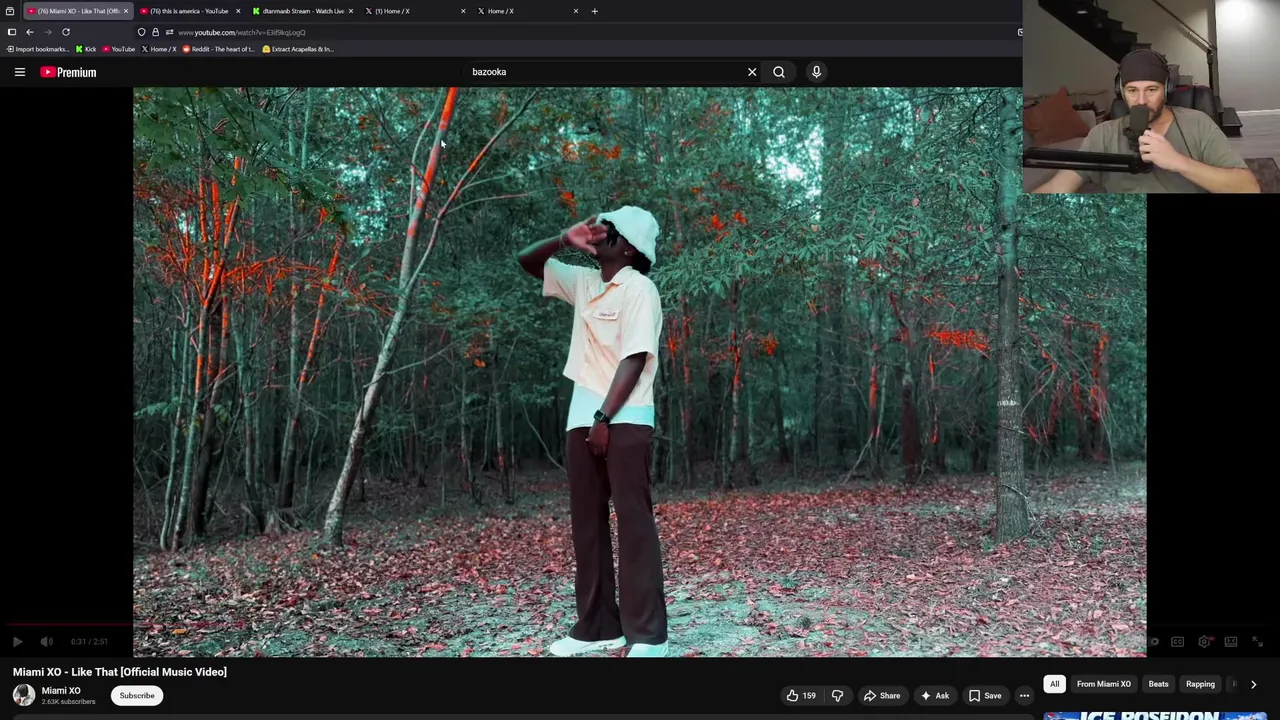The width and height of the screenshot is (1280, 720).
Task: Open Import bookmarks bookmark
Action: click(37, 49)
